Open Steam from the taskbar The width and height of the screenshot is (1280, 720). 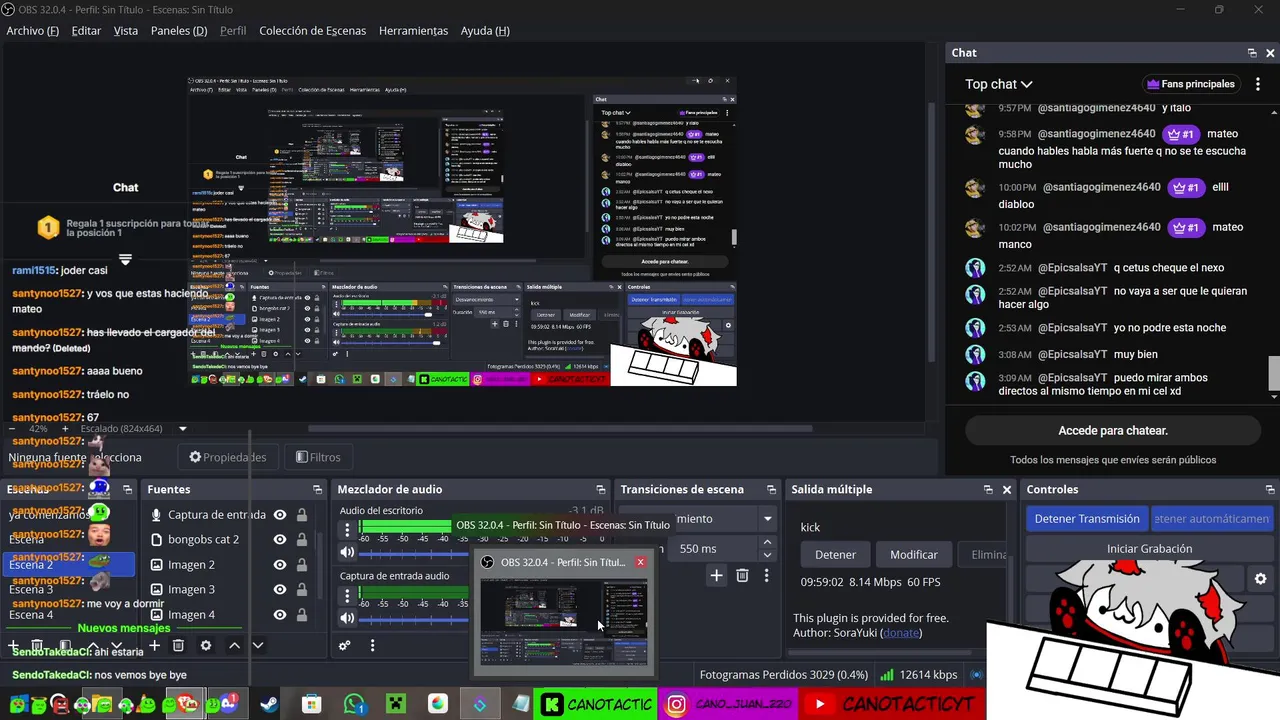269,704
